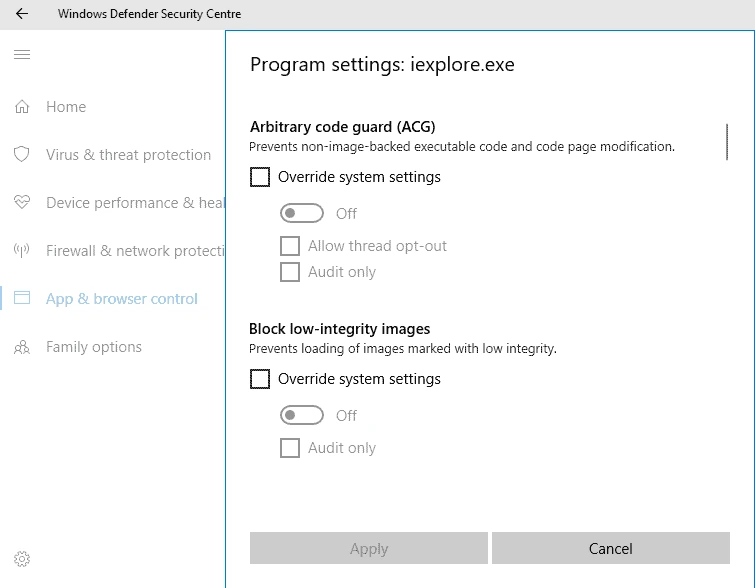This screenshot has width=755, height=588.
Task: Check Allow thread opt-out
Action: (x=290, y=246)
